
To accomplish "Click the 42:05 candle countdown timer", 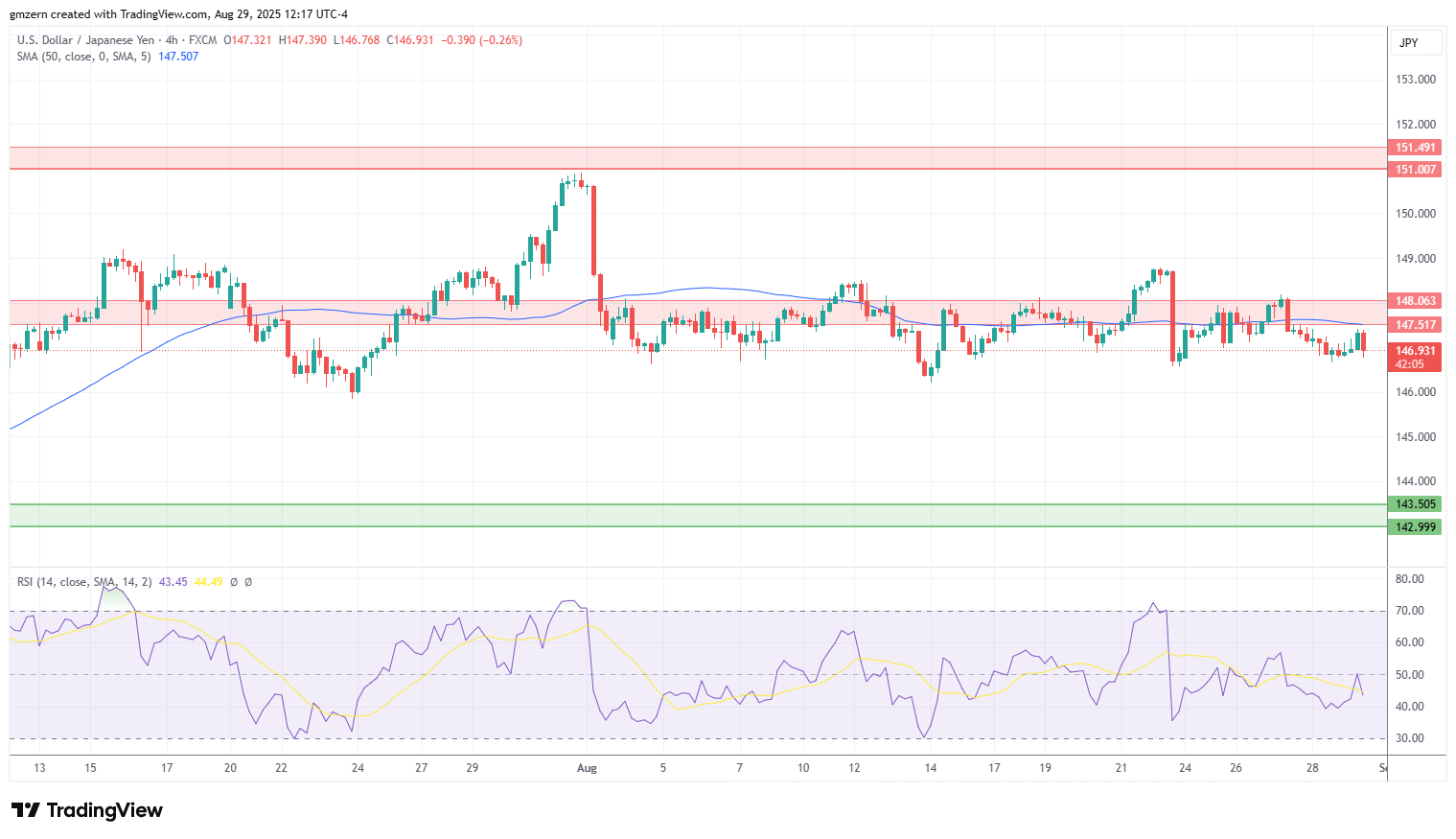I will click(x=1409, y=364).
